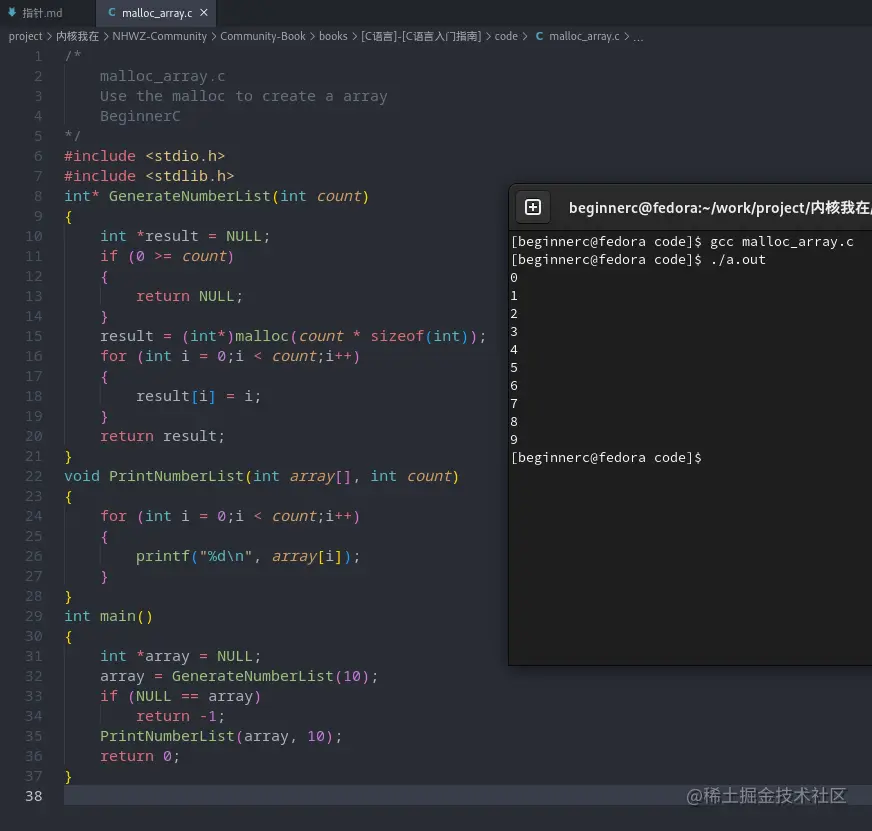Open the new terminal tab button
This screenshot has height=831, width=872.
533,207
